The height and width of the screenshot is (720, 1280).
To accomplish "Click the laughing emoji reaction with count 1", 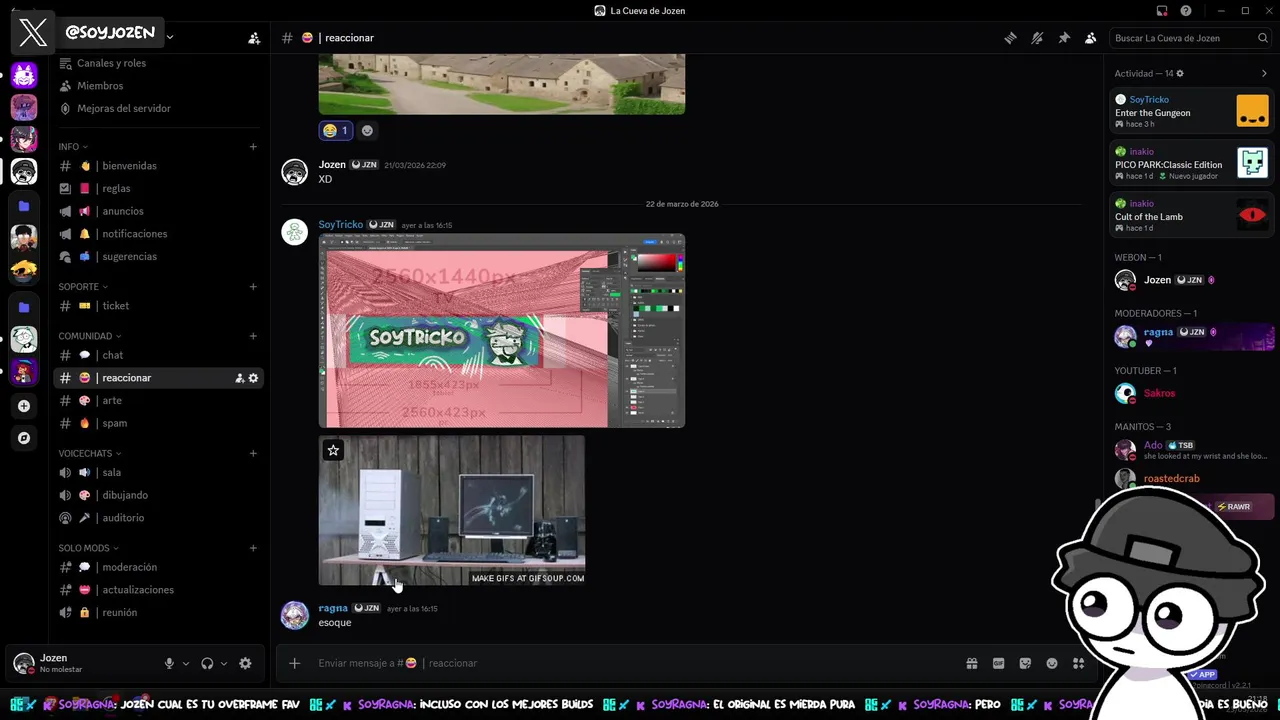I will [335, 130].
